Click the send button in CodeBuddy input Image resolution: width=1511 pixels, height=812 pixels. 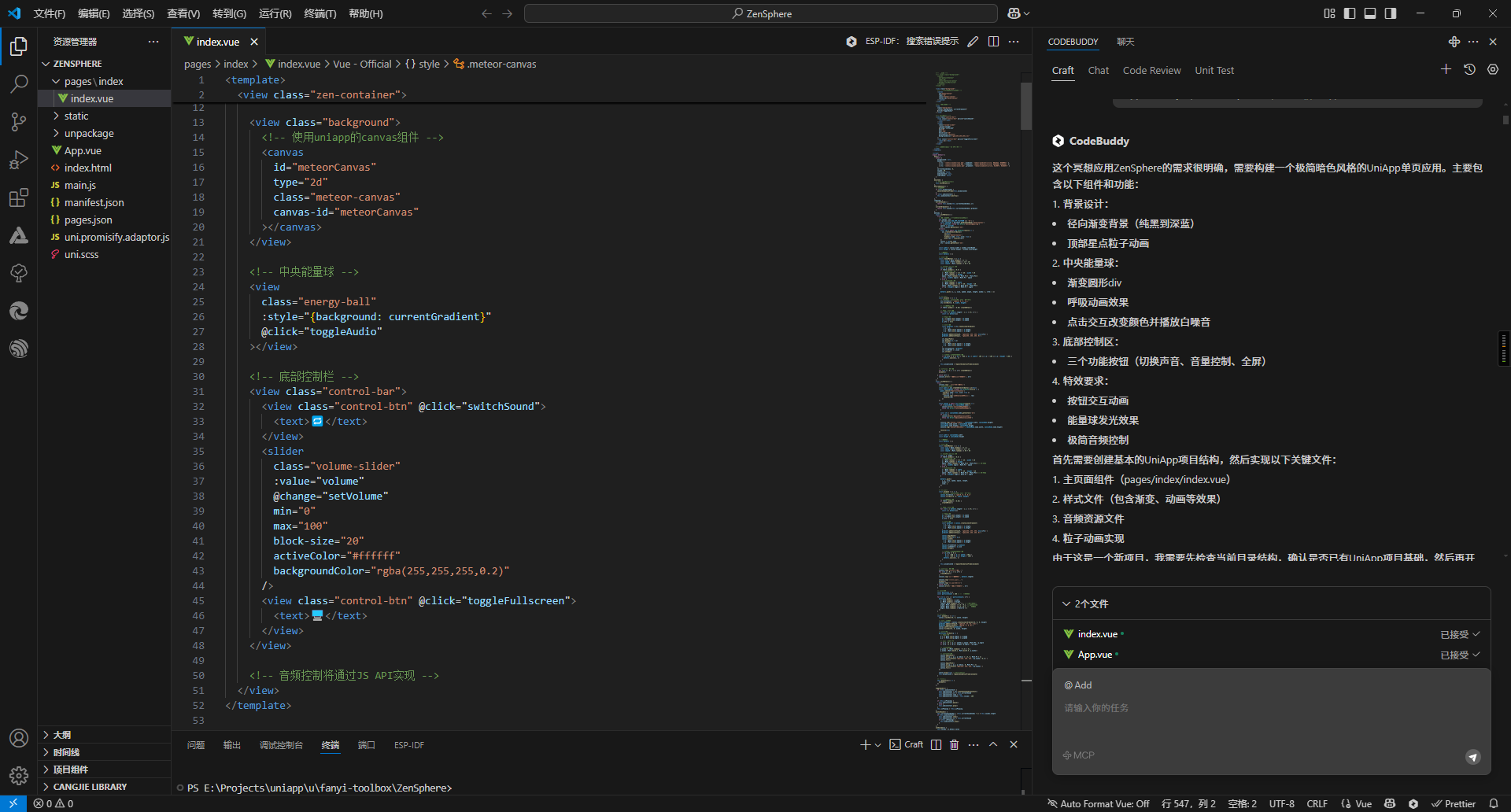tap(1472, 757)
